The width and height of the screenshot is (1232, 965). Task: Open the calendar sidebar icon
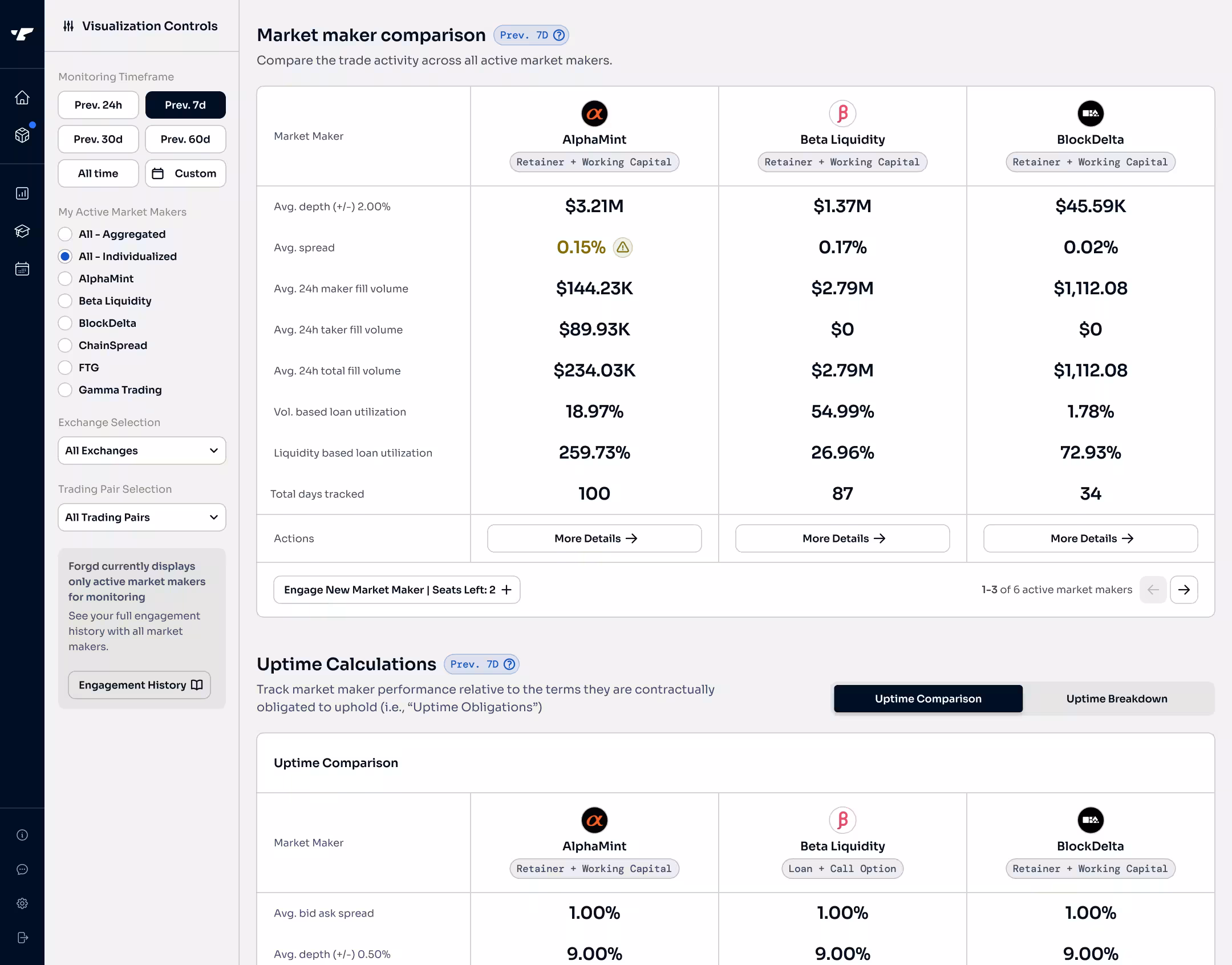pos(22,269)
